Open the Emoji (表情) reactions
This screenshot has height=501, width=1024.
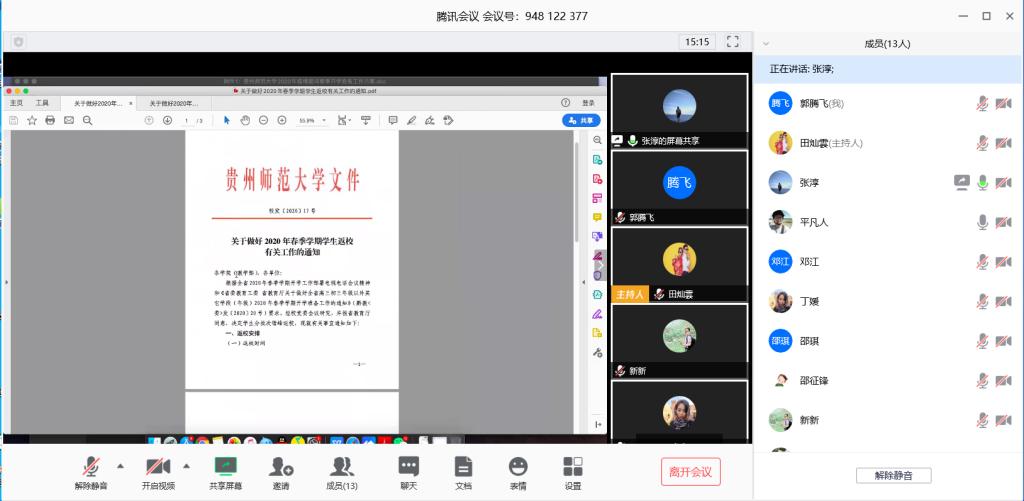[x=517, y=467]
